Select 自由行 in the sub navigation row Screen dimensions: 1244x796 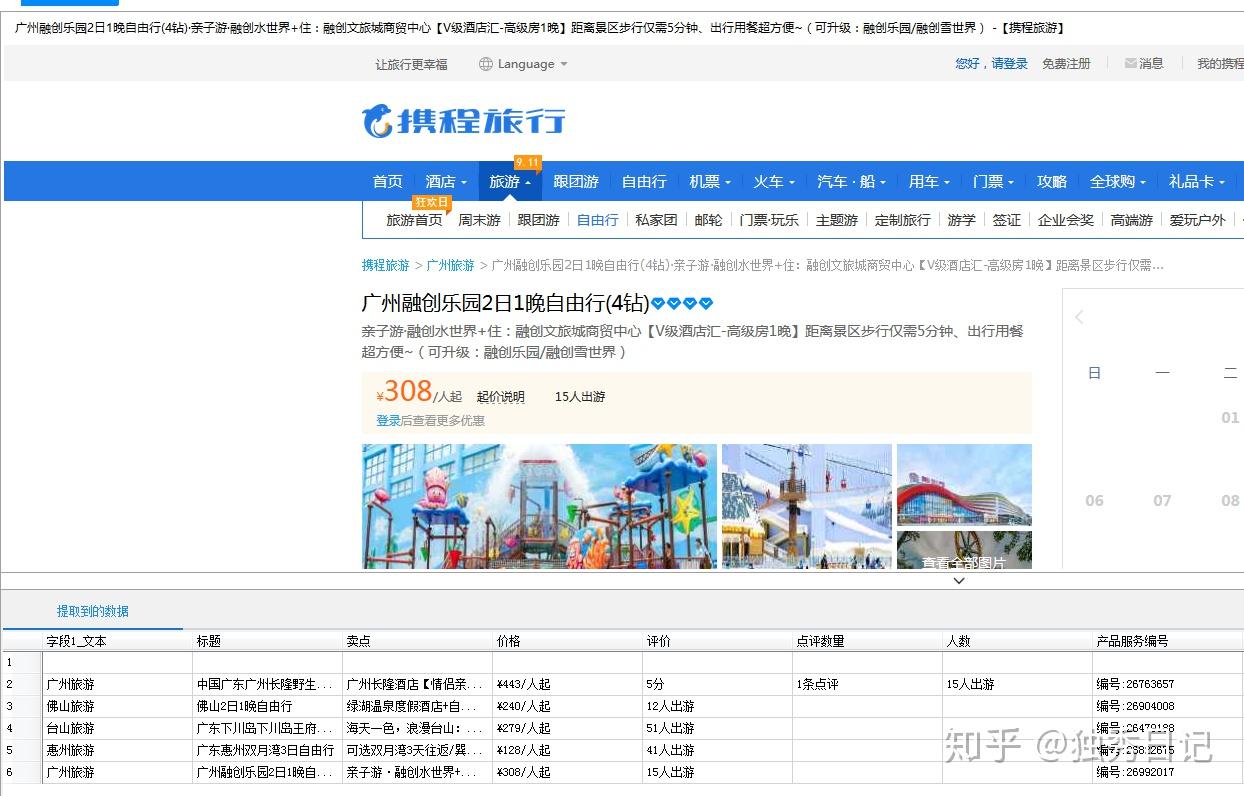597,220
